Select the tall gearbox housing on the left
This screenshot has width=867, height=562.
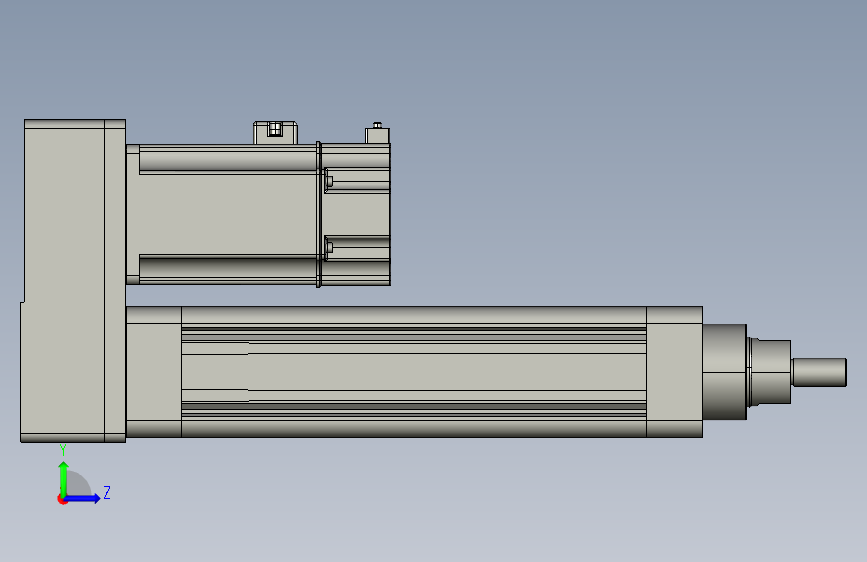(x=73, y=280)
